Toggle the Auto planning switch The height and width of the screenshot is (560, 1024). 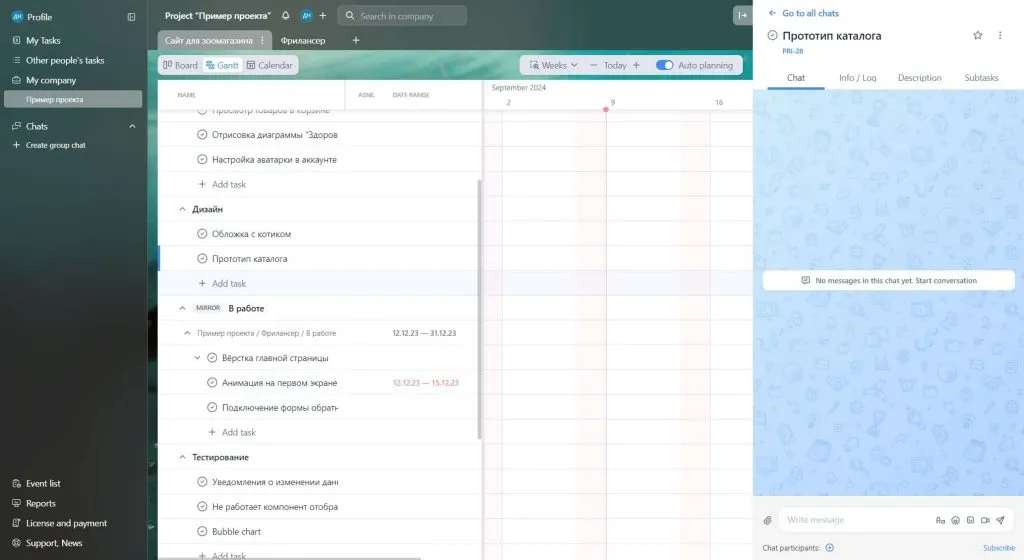coord(664,65)
